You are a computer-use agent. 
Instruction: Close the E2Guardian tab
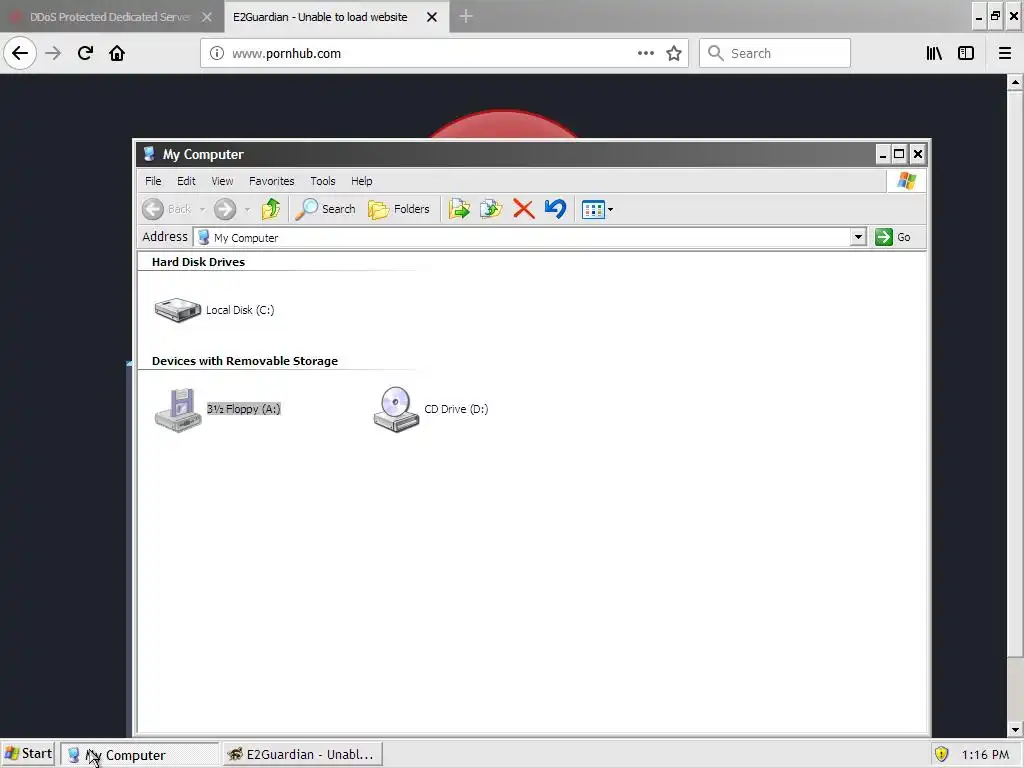(432, 17)
